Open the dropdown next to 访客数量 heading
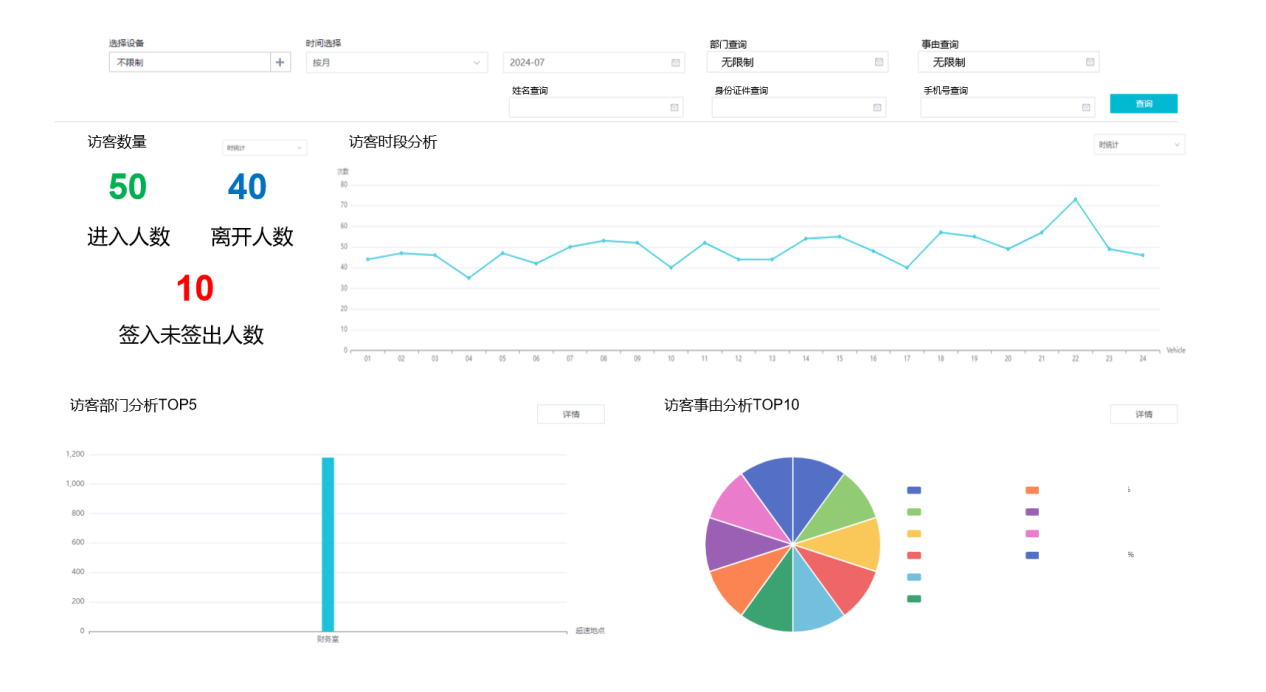 pyautogui.click(x=264, y=148)
